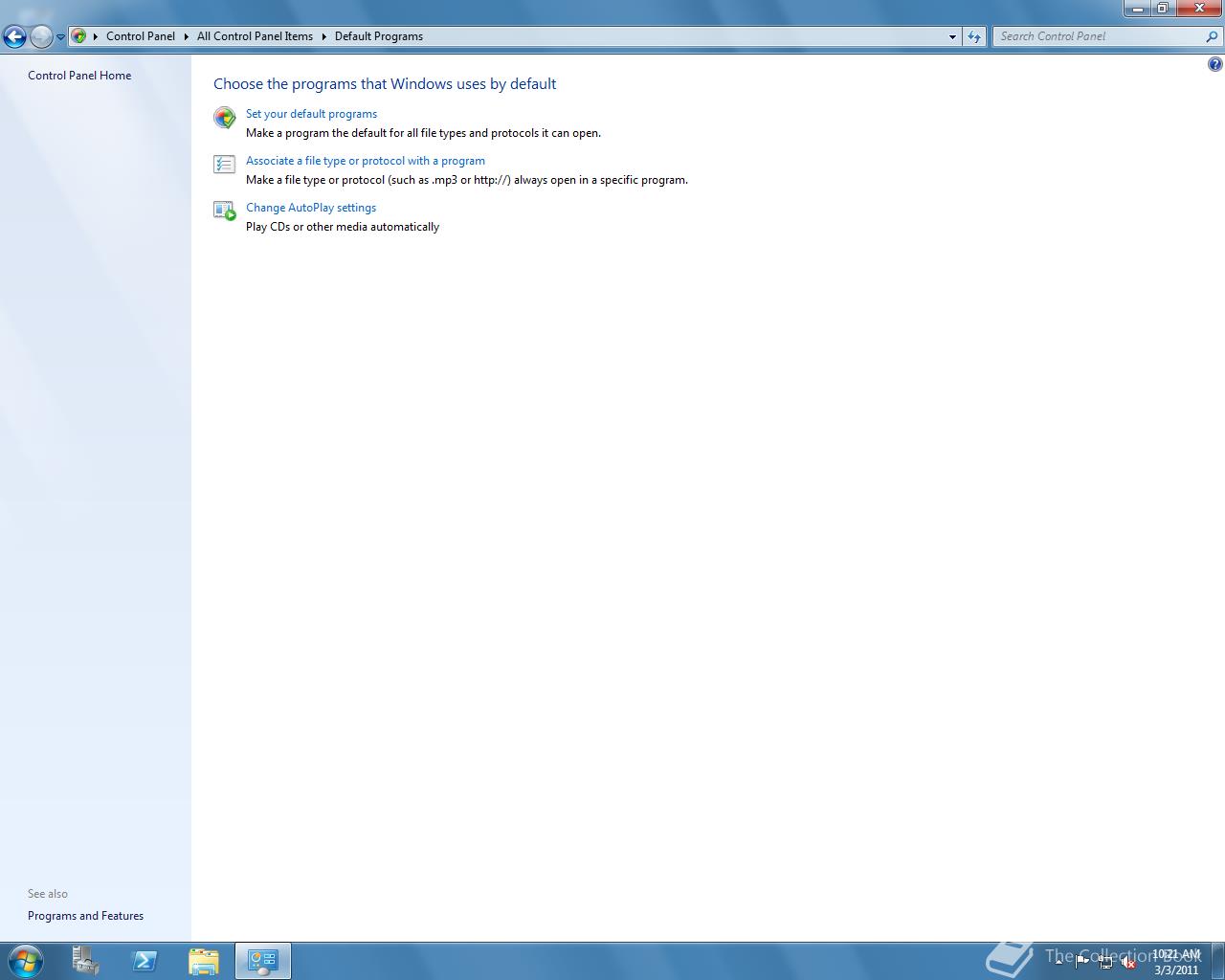The width and height of the screenshot is (1225, 980).
Task: Open Associate a file type or protocol link
Action: 366,161
